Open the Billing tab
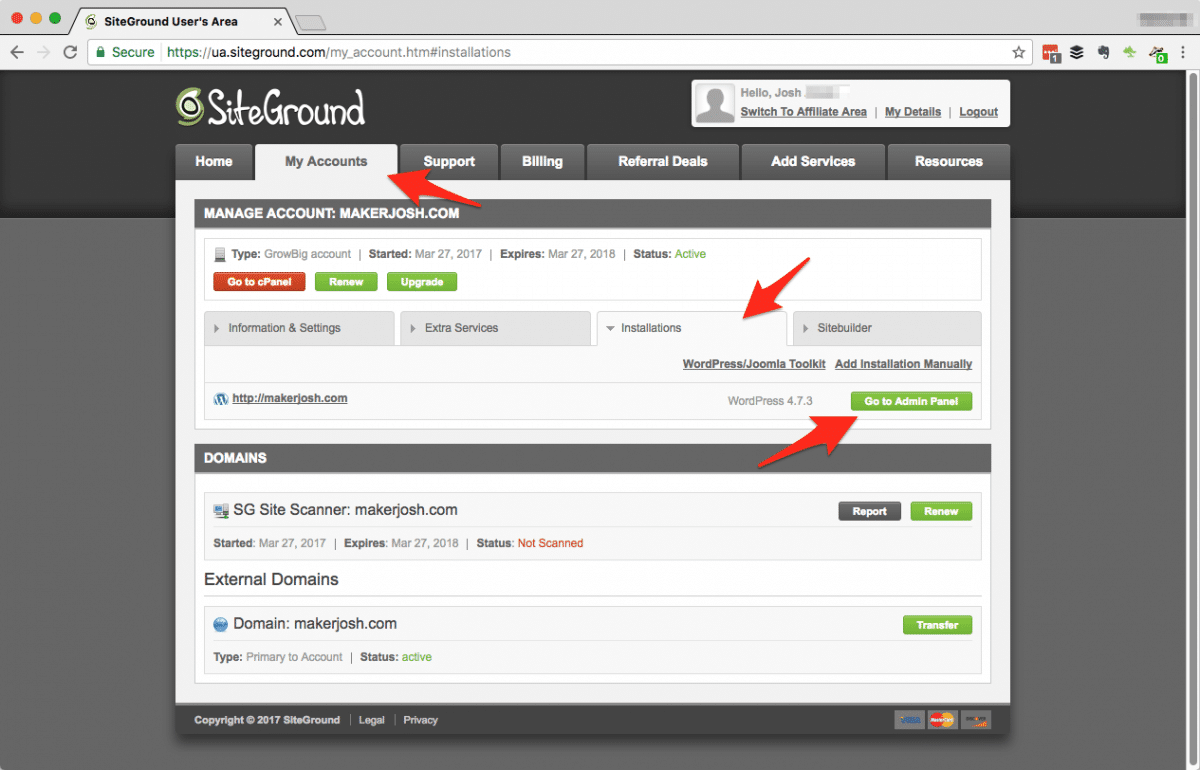Screen dimensions: 1200x770 tap(542, 162)
